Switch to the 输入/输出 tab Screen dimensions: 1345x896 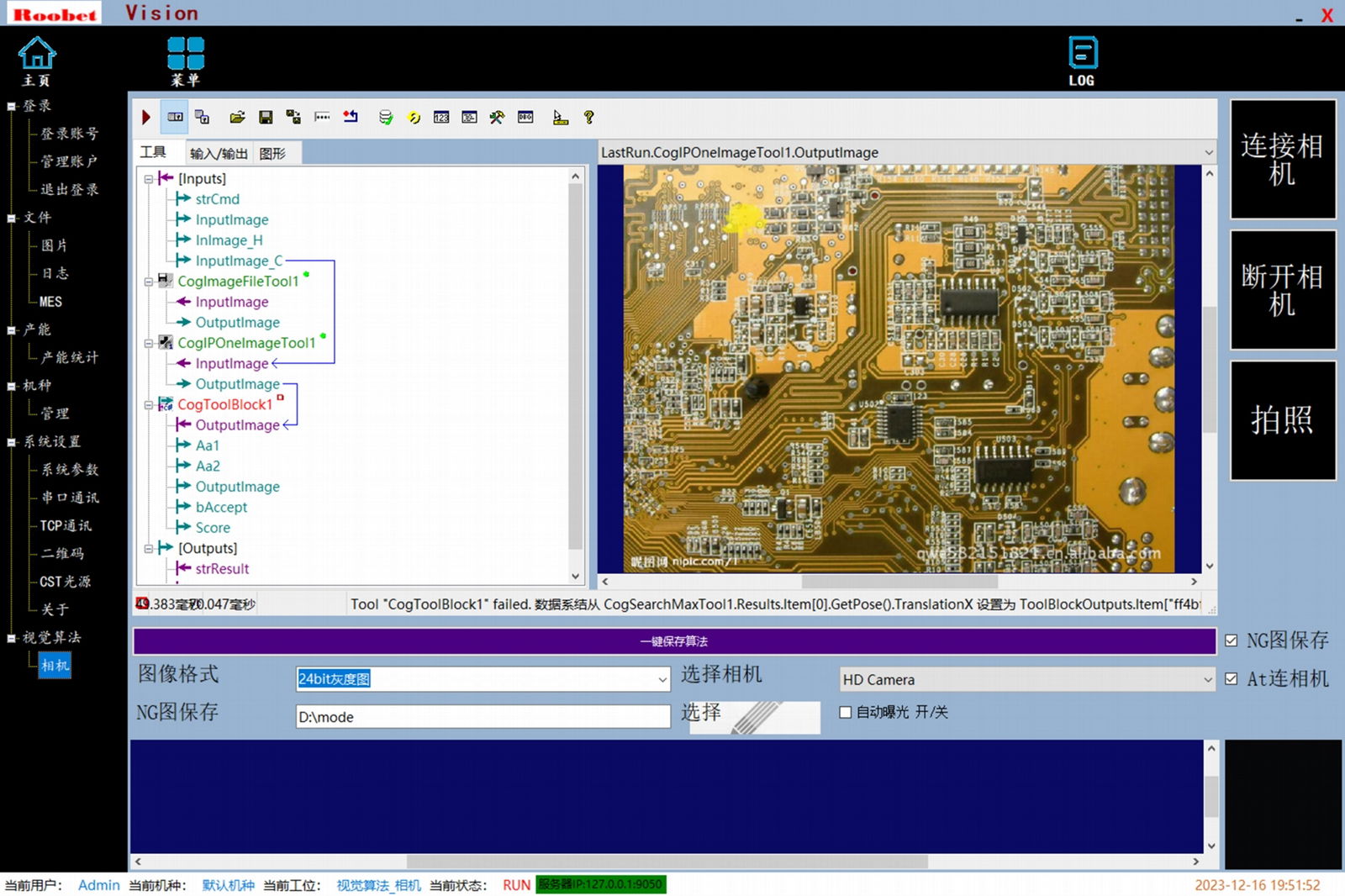219,153
